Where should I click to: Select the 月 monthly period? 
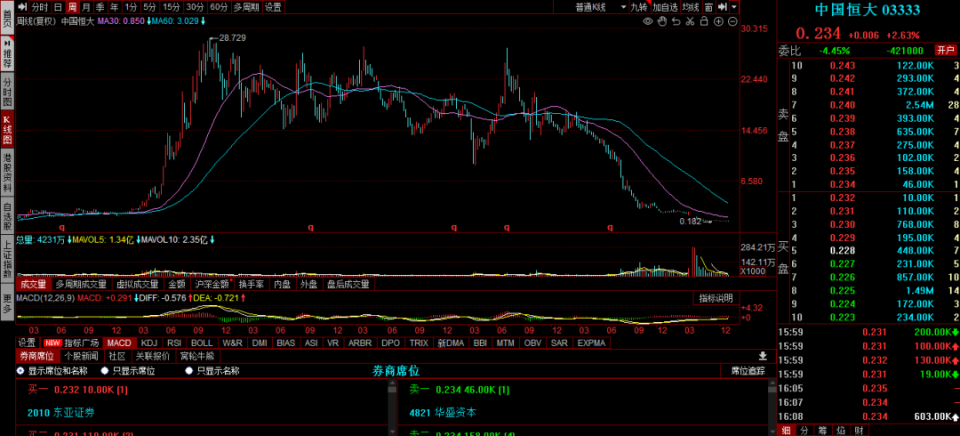pyautogui.click(x=86, y=7)
